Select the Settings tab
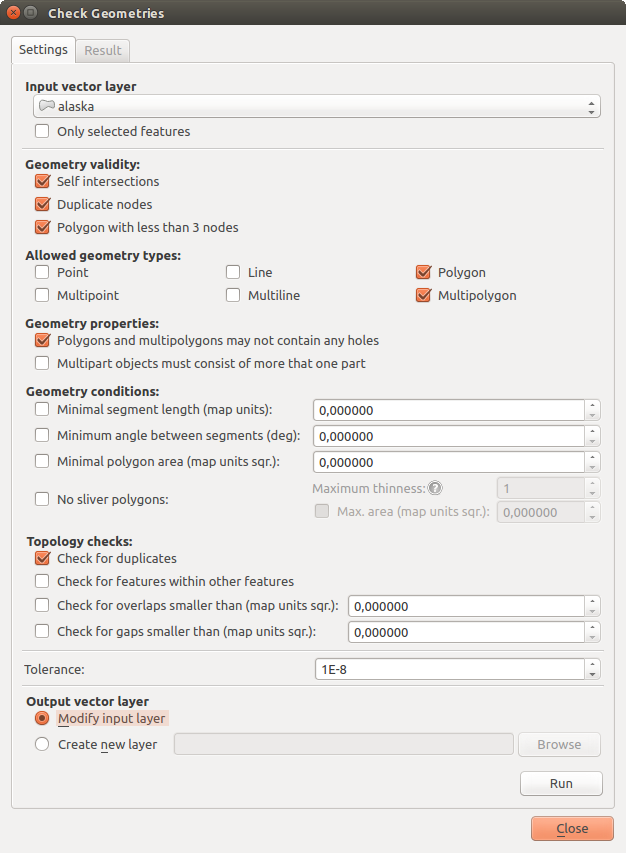The image size is (626, 853). (44, 49)
